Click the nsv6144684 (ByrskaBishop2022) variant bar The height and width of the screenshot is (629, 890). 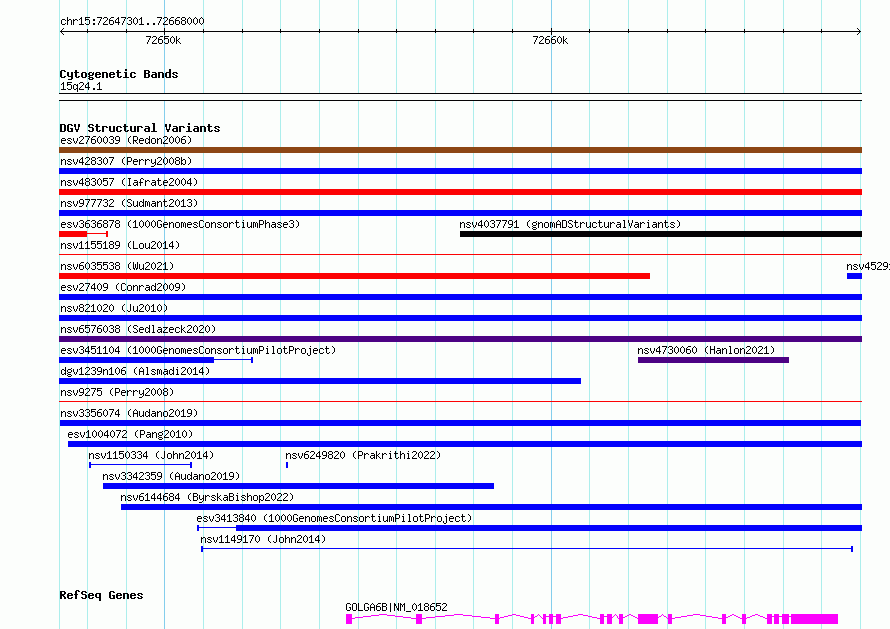[x=492, y=507]
